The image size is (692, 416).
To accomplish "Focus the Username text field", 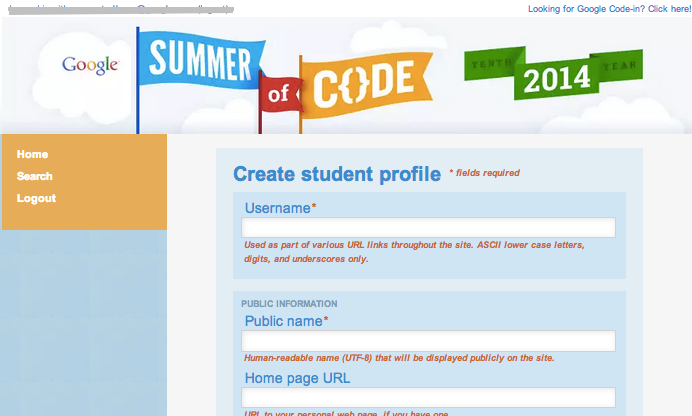I will click(429, 227).
